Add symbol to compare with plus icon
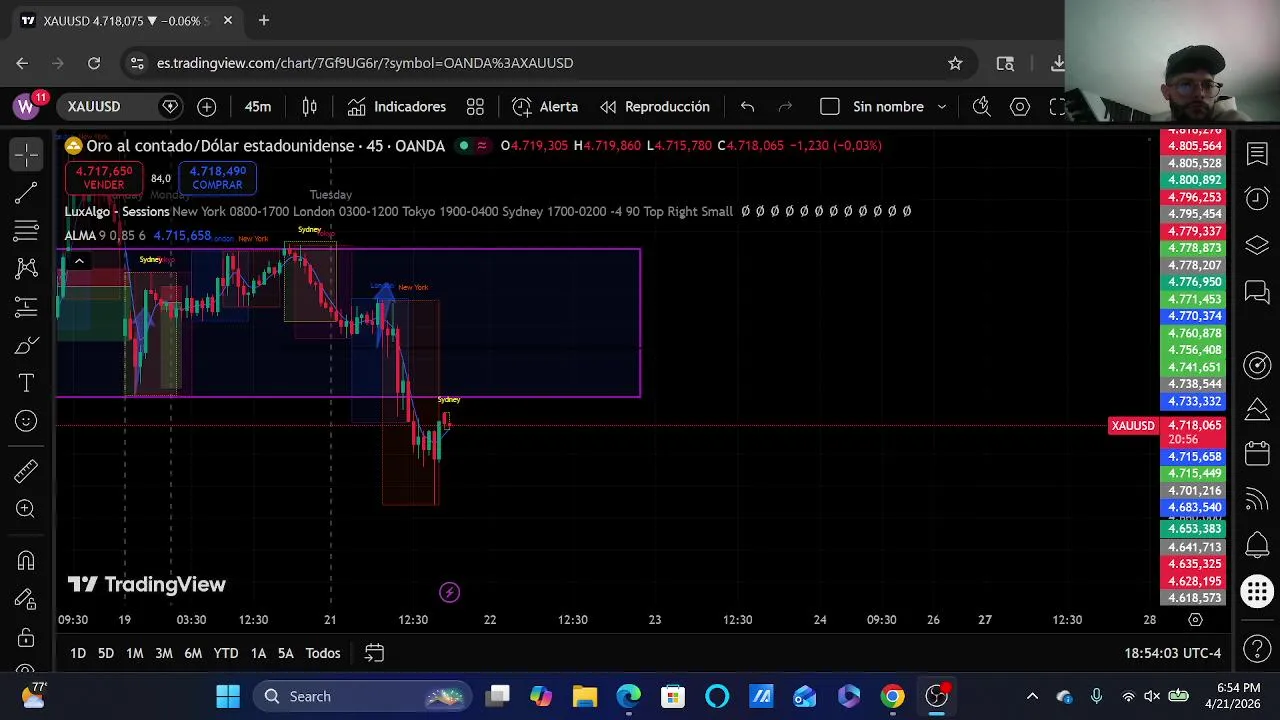This screenshot has height=720, width=1280. click(x=207, y=107)
